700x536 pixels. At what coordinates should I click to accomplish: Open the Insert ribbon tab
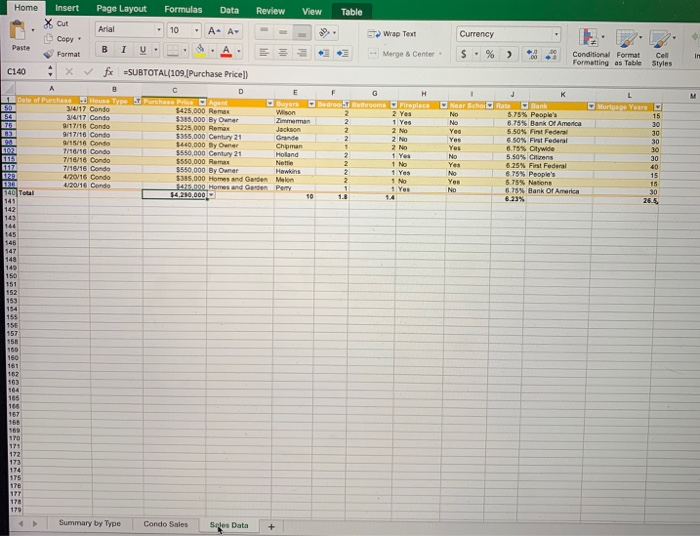click(67, 8)
